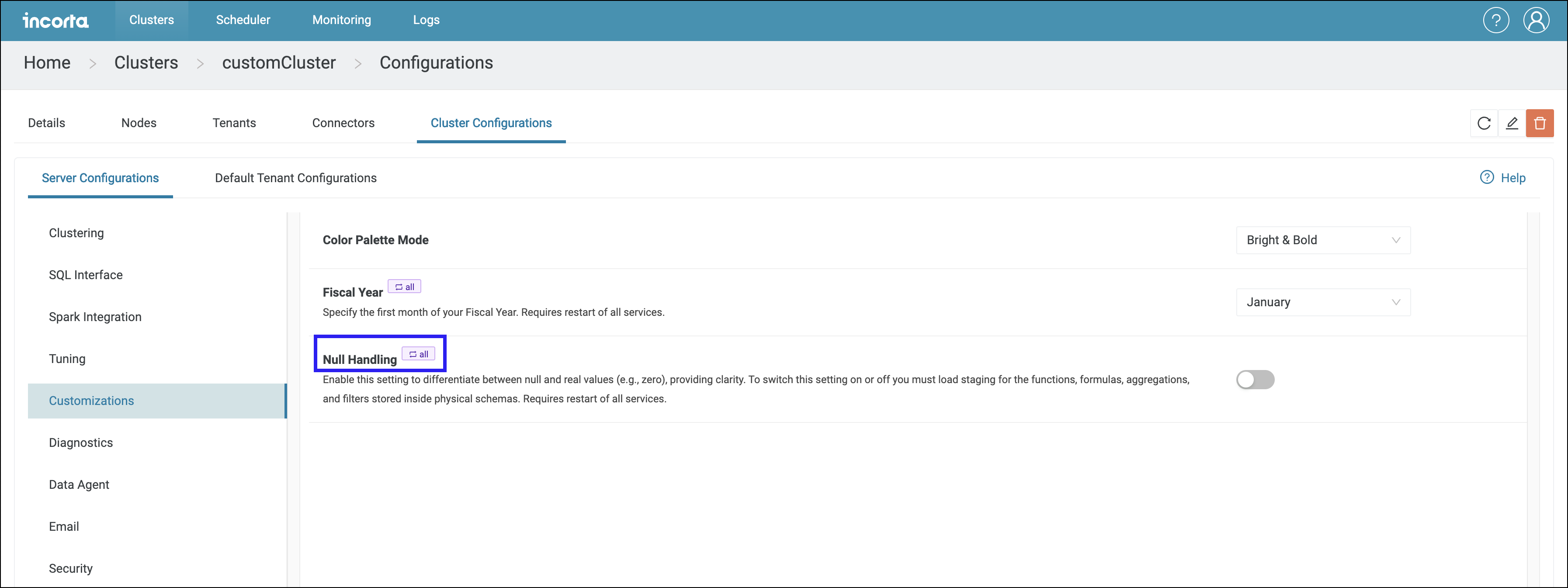1568x588 pixels.
Task: Click the 'all' badge beside Null Handling
Action: [x=419, y=354]
